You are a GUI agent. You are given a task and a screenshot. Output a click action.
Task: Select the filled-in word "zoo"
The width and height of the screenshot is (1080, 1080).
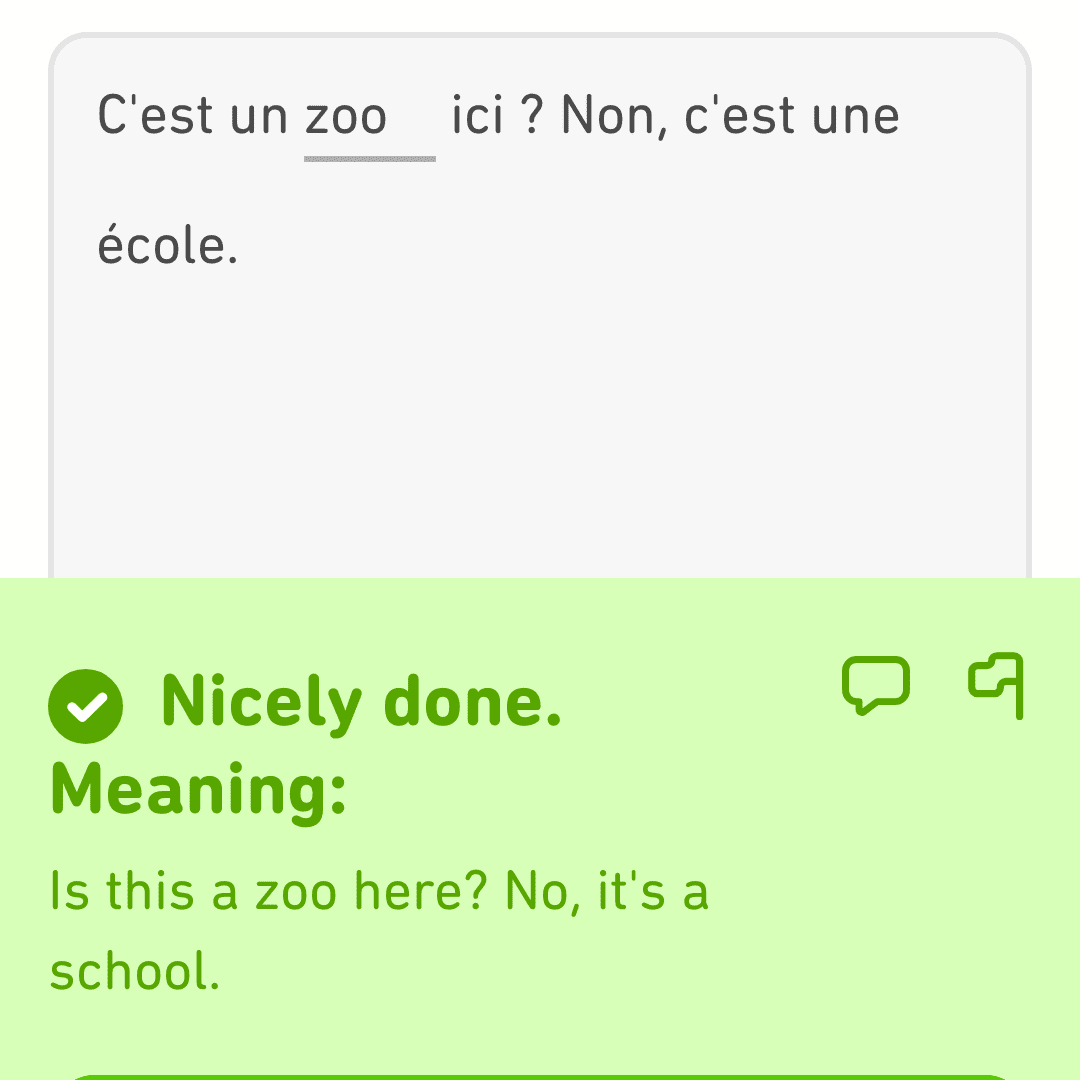(346, 116)
